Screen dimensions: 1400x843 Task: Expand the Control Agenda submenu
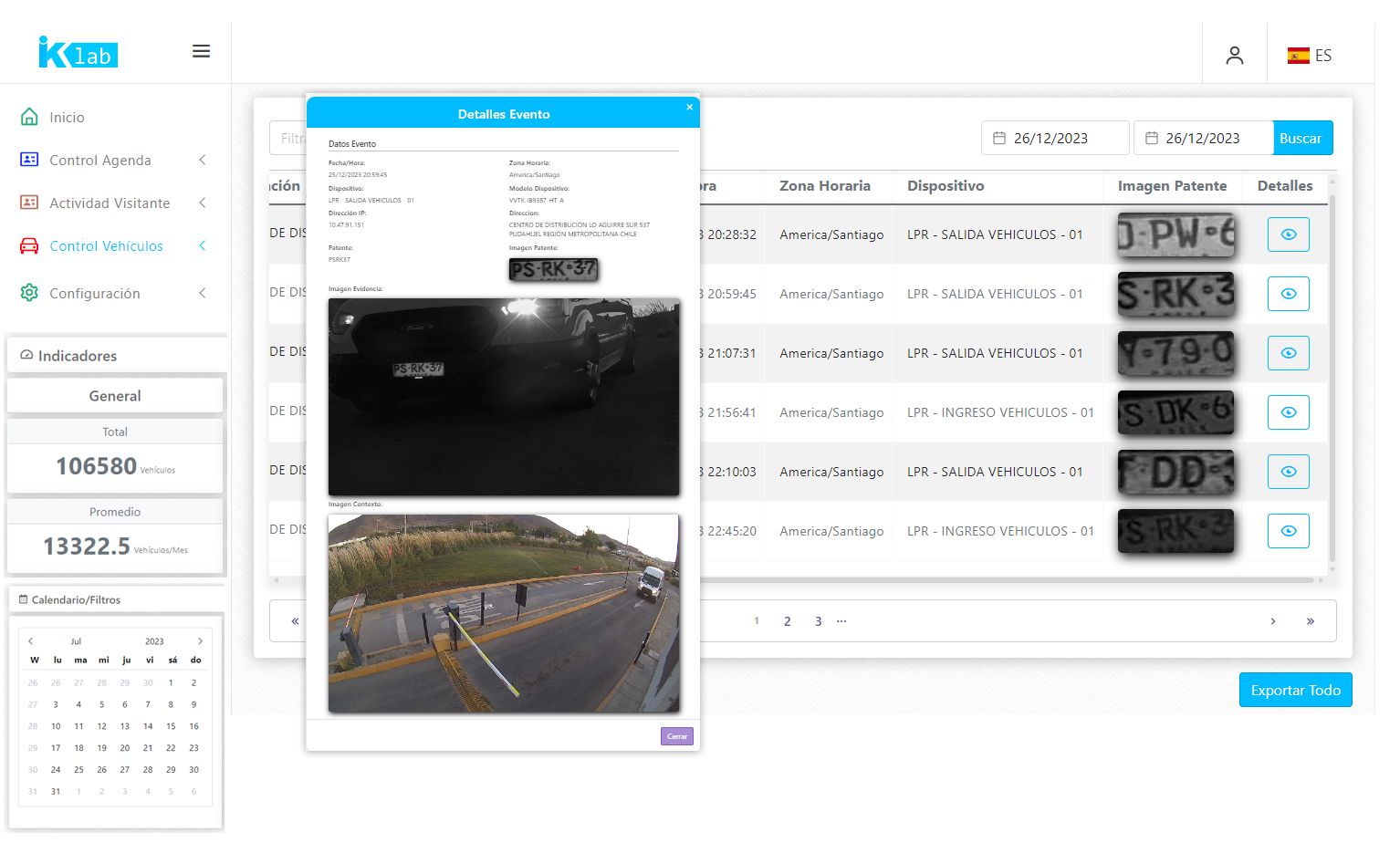tap(202, 161)
